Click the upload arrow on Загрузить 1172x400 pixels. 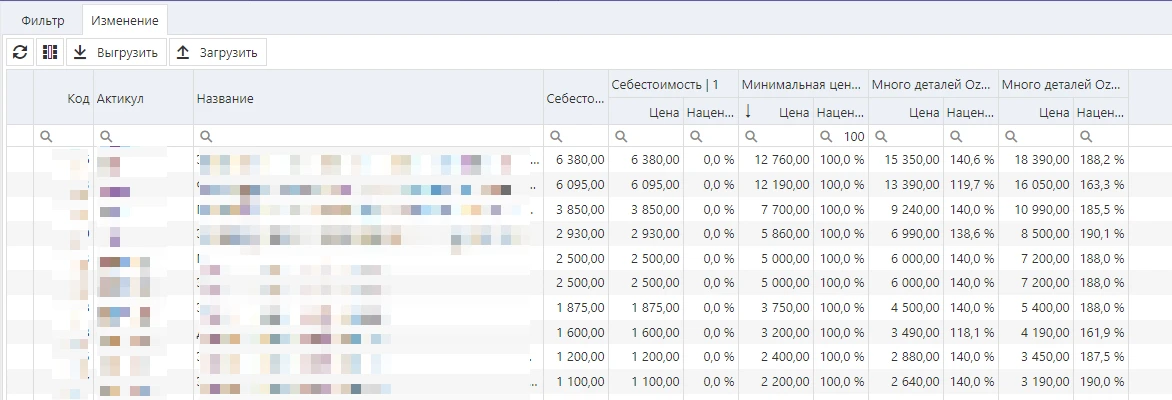point(183,52)
